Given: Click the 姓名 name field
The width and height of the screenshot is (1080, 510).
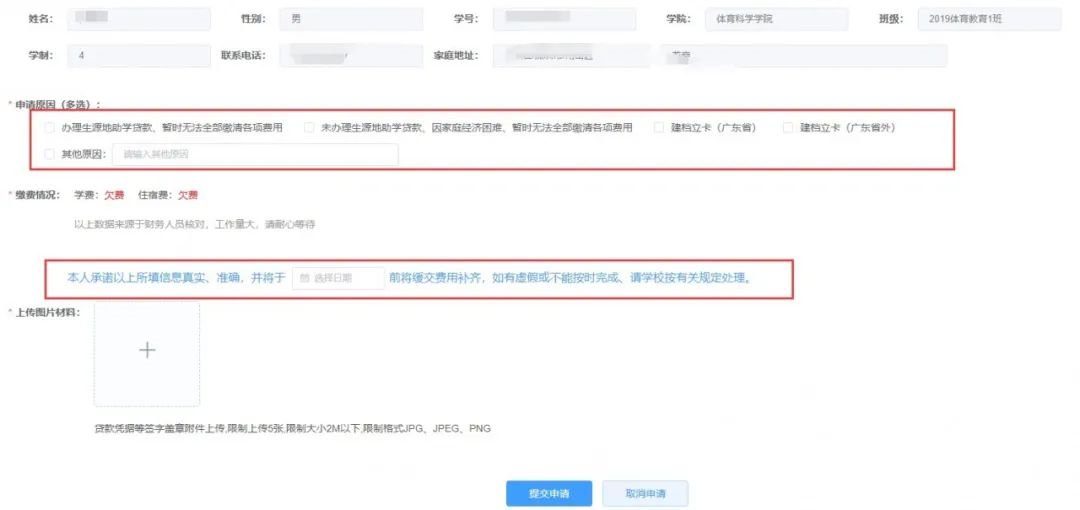Looking at the screenshot, I should click(138, 19).
